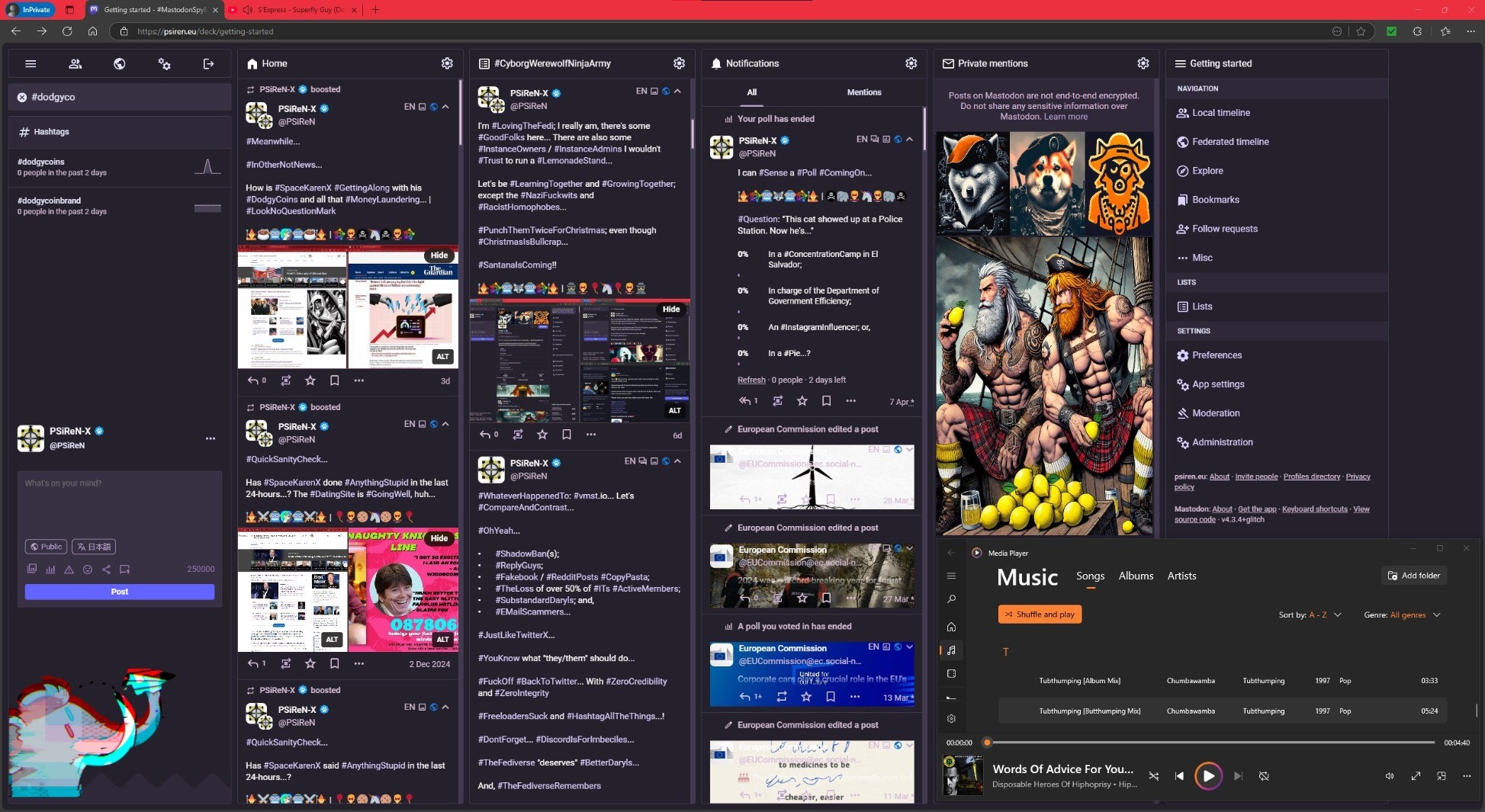Screen dimensions: 1485x812
Task: Hide media in the 2 Dec 2024 post
Action: point(439,538)
